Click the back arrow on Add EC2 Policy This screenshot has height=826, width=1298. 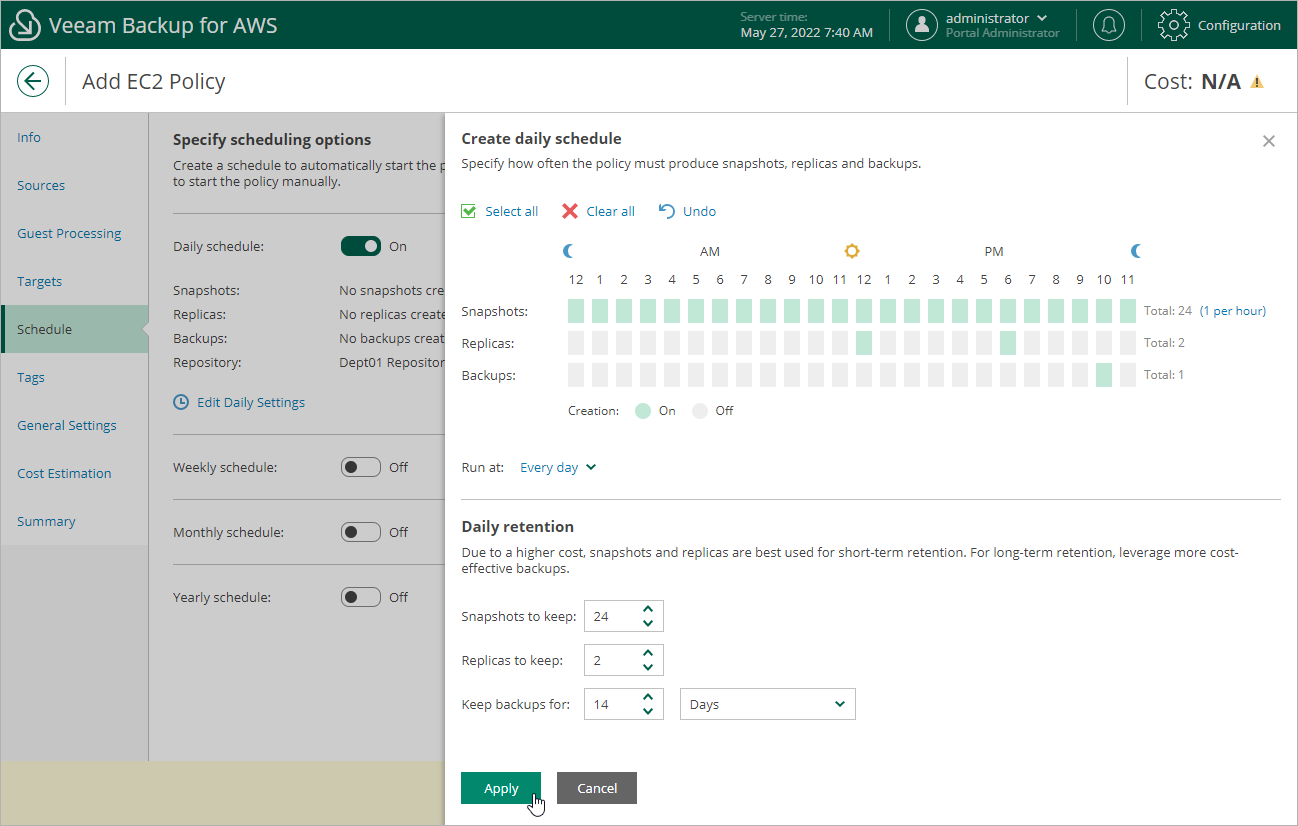33,81
